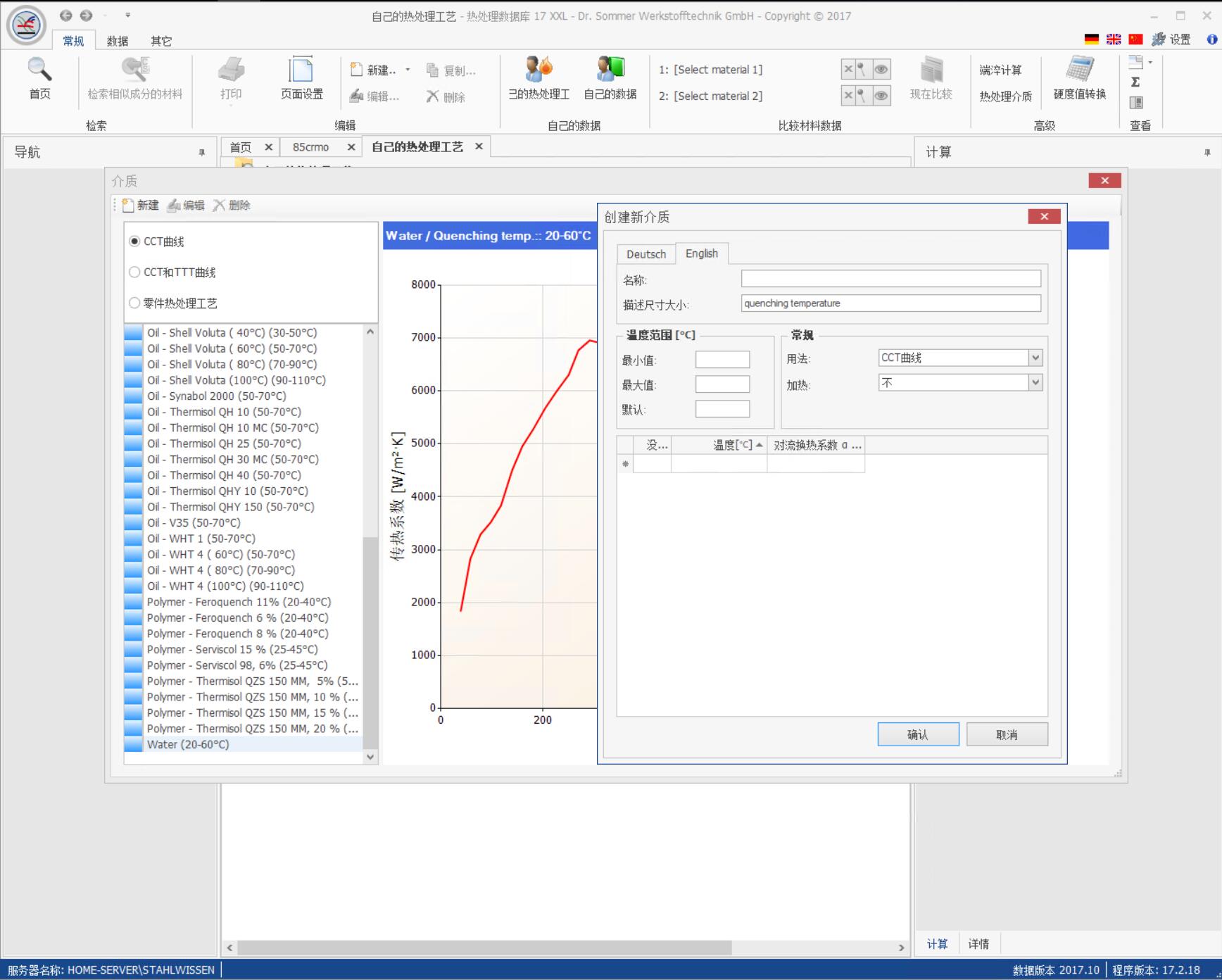Toggle eye visibility for material 1

[881, 69]
